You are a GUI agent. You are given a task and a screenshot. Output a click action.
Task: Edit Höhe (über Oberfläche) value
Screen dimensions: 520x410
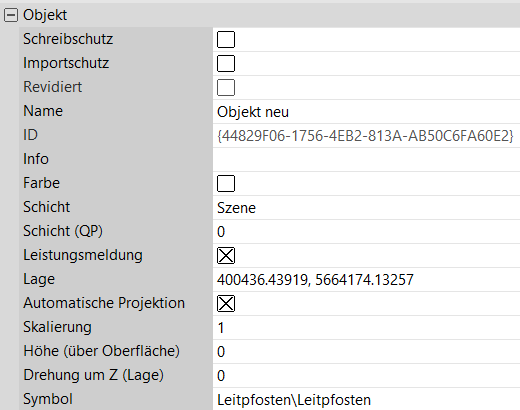click(x=366, y=352)
